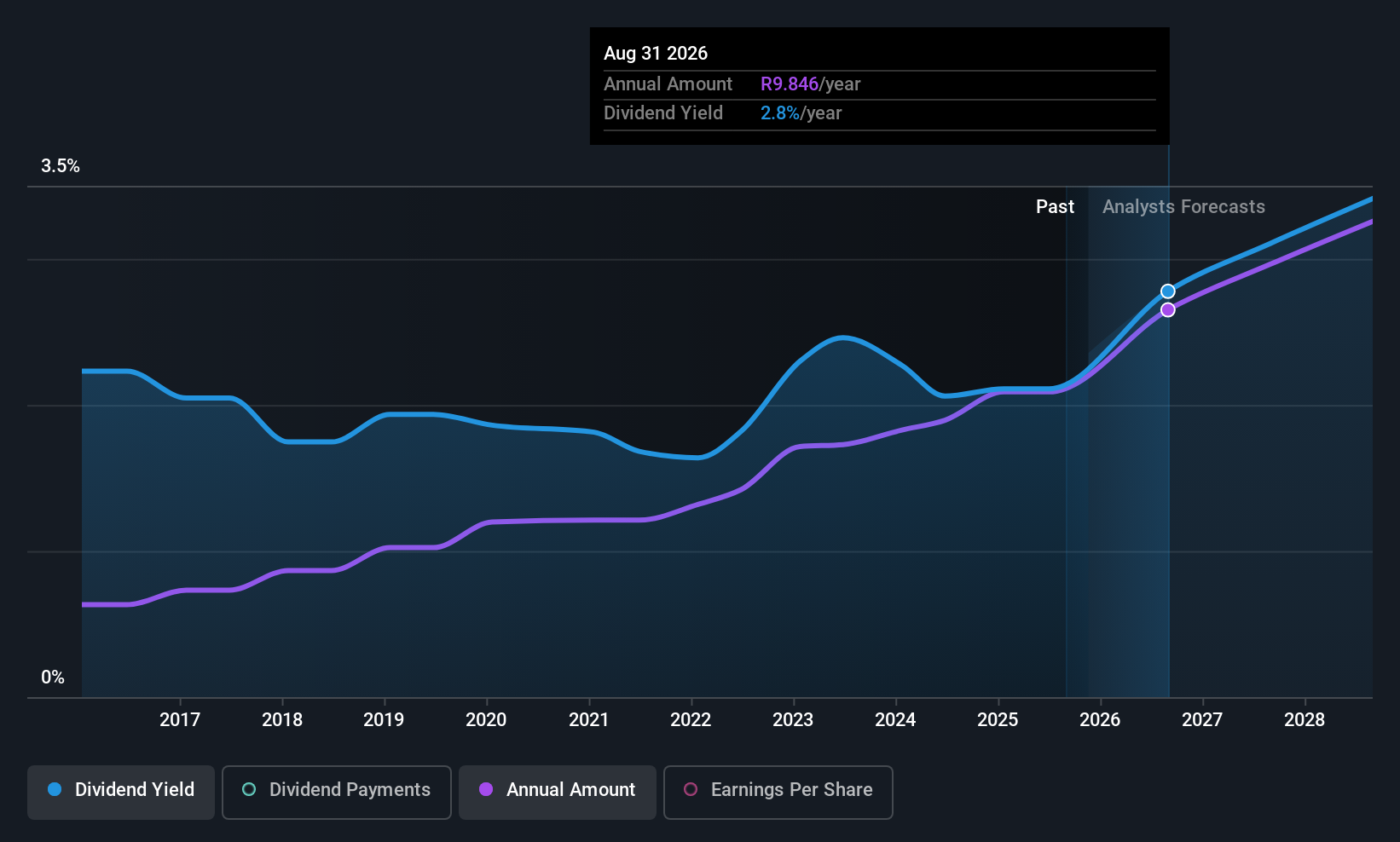The image size is (1400, 842).
Task: Select the 2017 tick on the timeline axis
Action: (180, 720)
